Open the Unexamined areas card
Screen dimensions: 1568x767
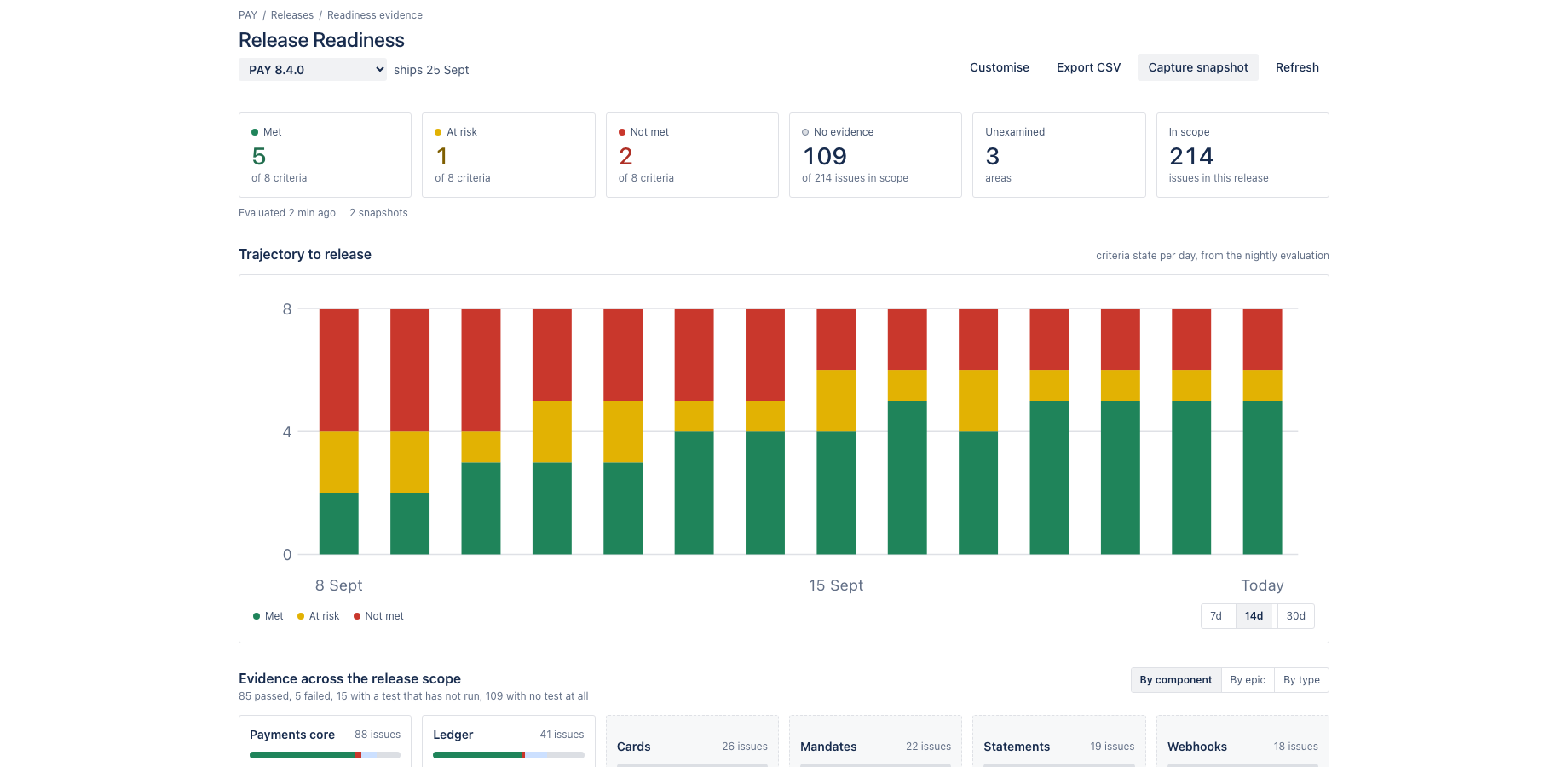pos(1059,155)
